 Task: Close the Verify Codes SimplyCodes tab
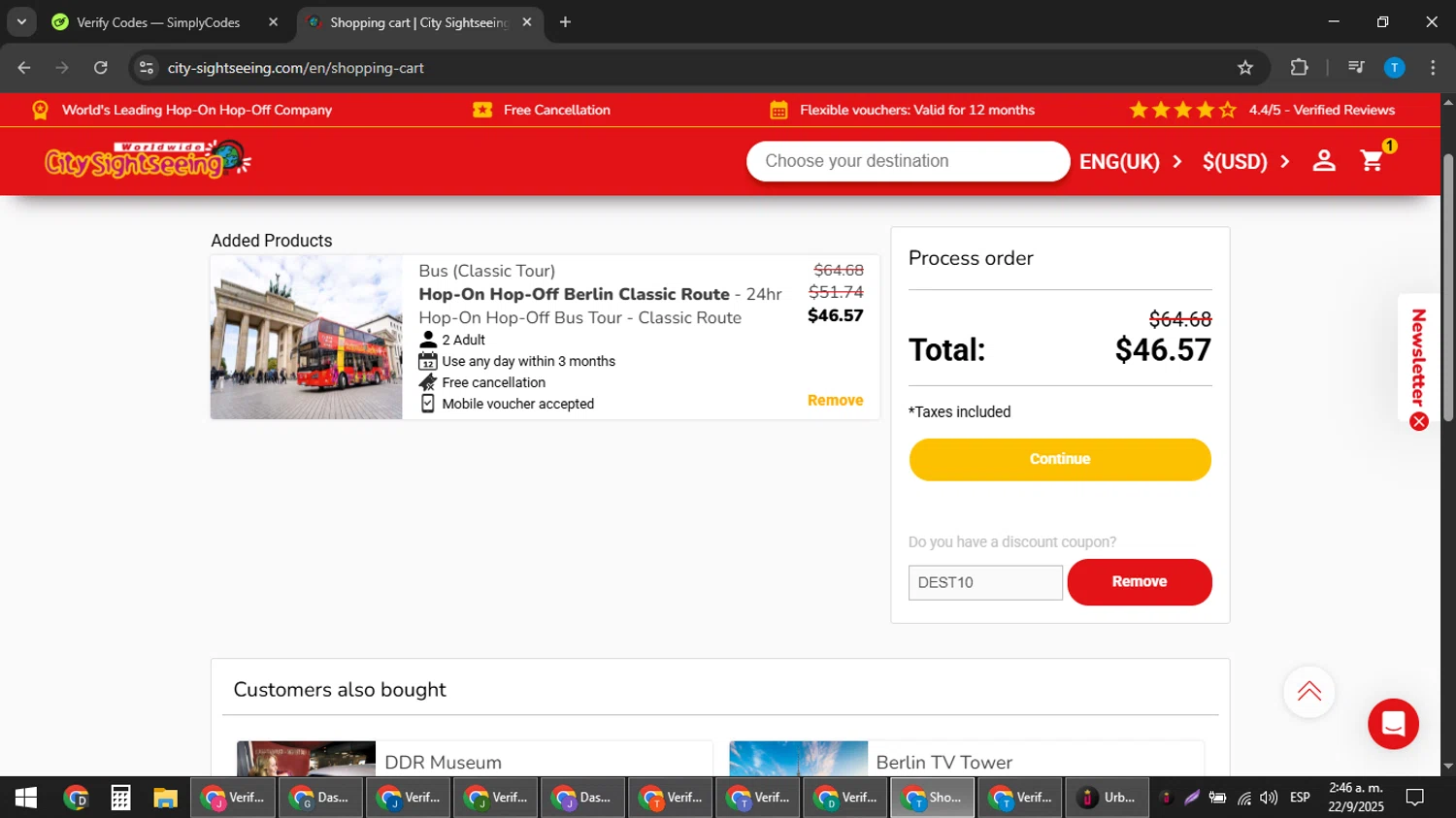274,22
